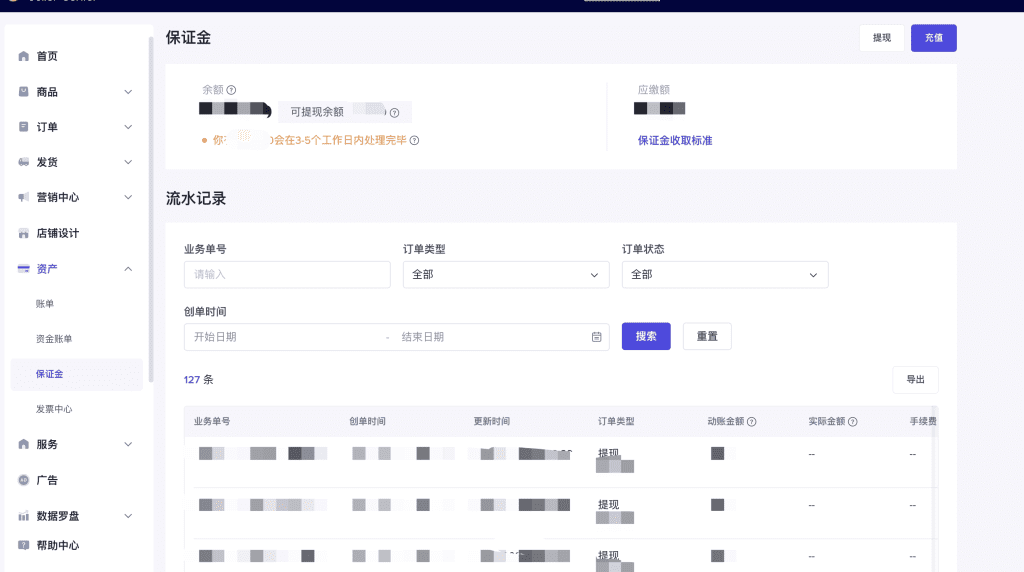This screenshot has width=1024, height=572.
Task: Select the 发票中心 submenu item
Action: coord(54,409)
